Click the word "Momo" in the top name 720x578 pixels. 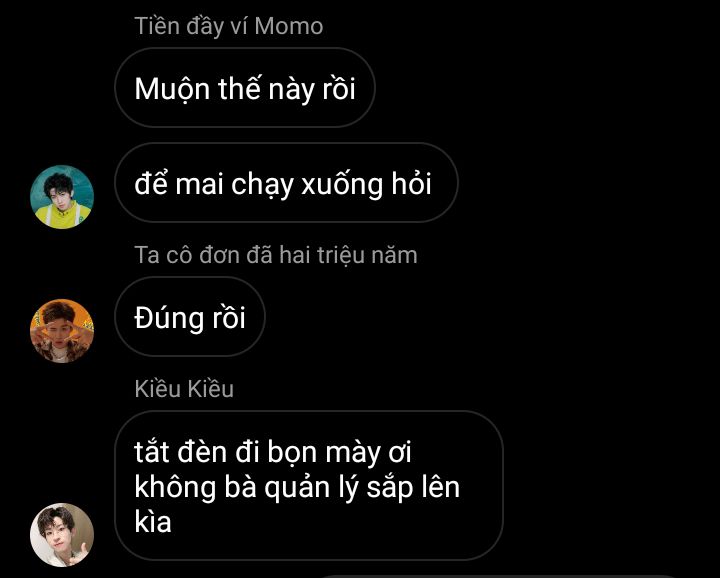tap(289, 26)
